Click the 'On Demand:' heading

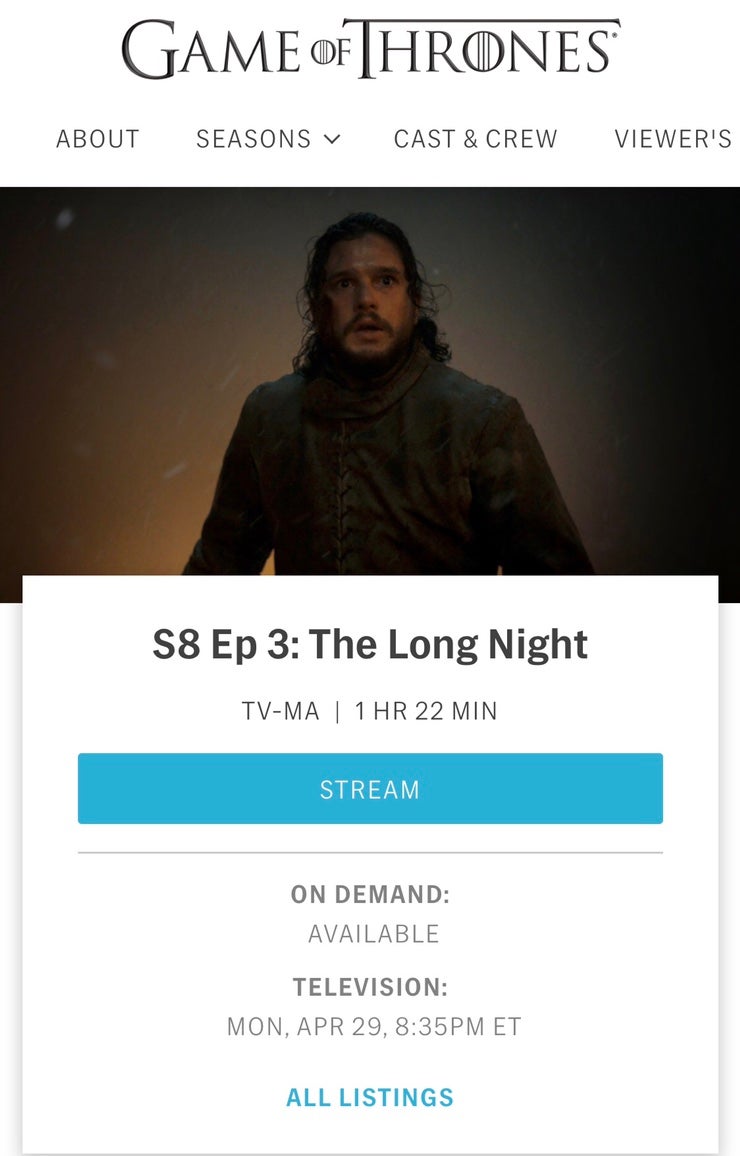tap(370, 894)
